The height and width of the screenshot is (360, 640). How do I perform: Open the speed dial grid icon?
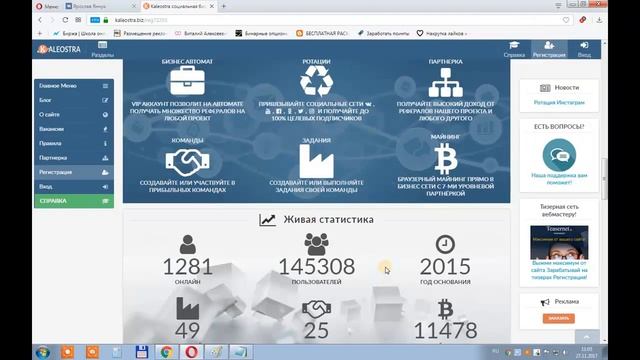click(78, 20)
